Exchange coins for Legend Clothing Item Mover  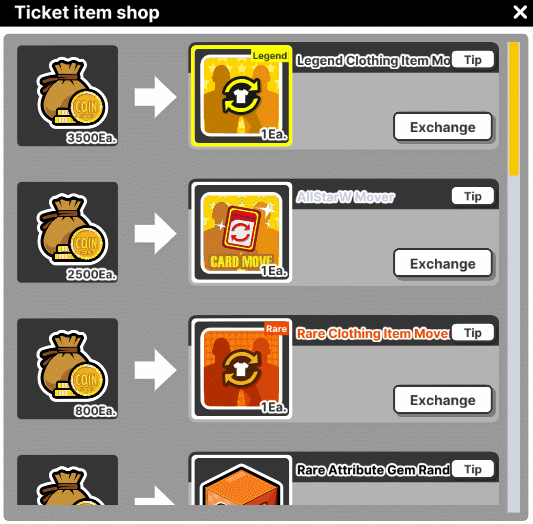click(x=443, y=127)
